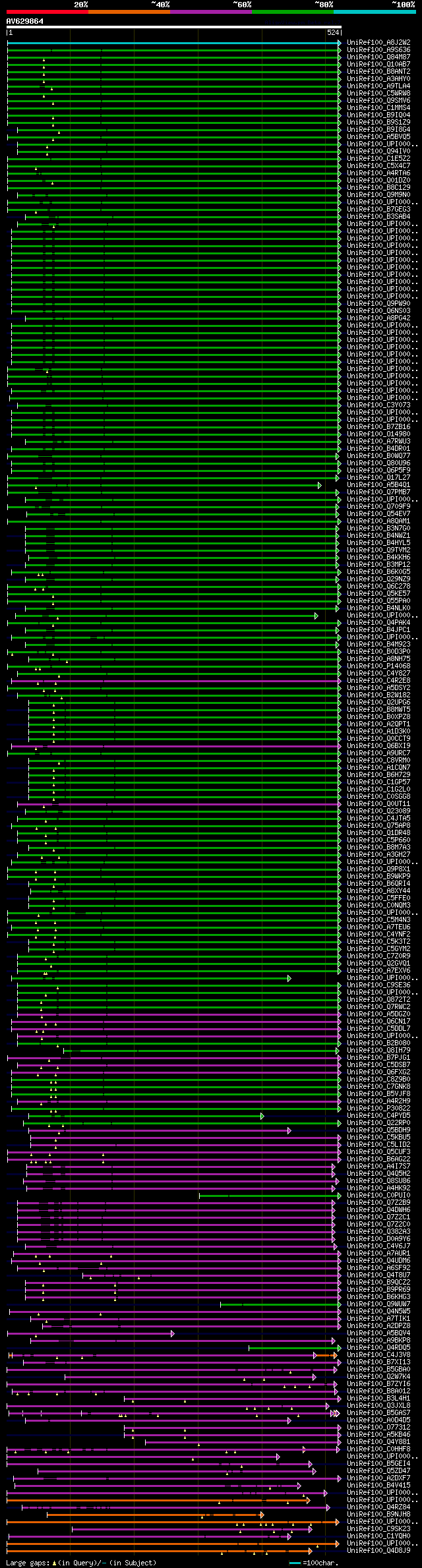Screen dimensions: 422x1568
Task: Select the UniRef100_Q5BDH9 label
Action: [x=378, y=1130]
